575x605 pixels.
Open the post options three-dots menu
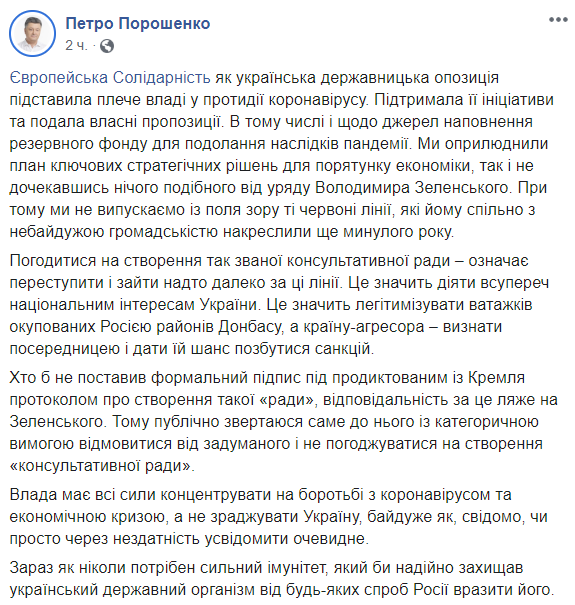[558, 20]
